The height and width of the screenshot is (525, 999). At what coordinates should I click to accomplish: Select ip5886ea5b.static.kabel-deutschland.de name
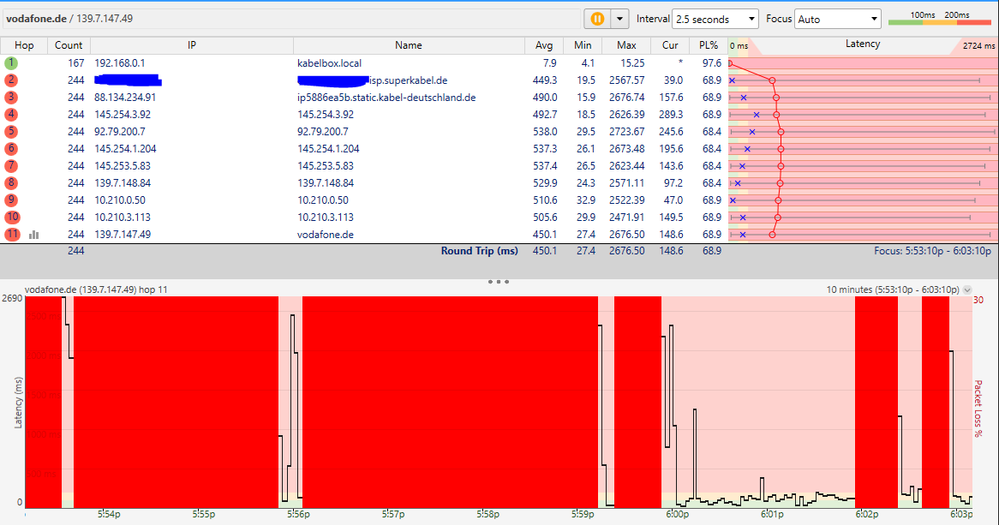[387, 97]
